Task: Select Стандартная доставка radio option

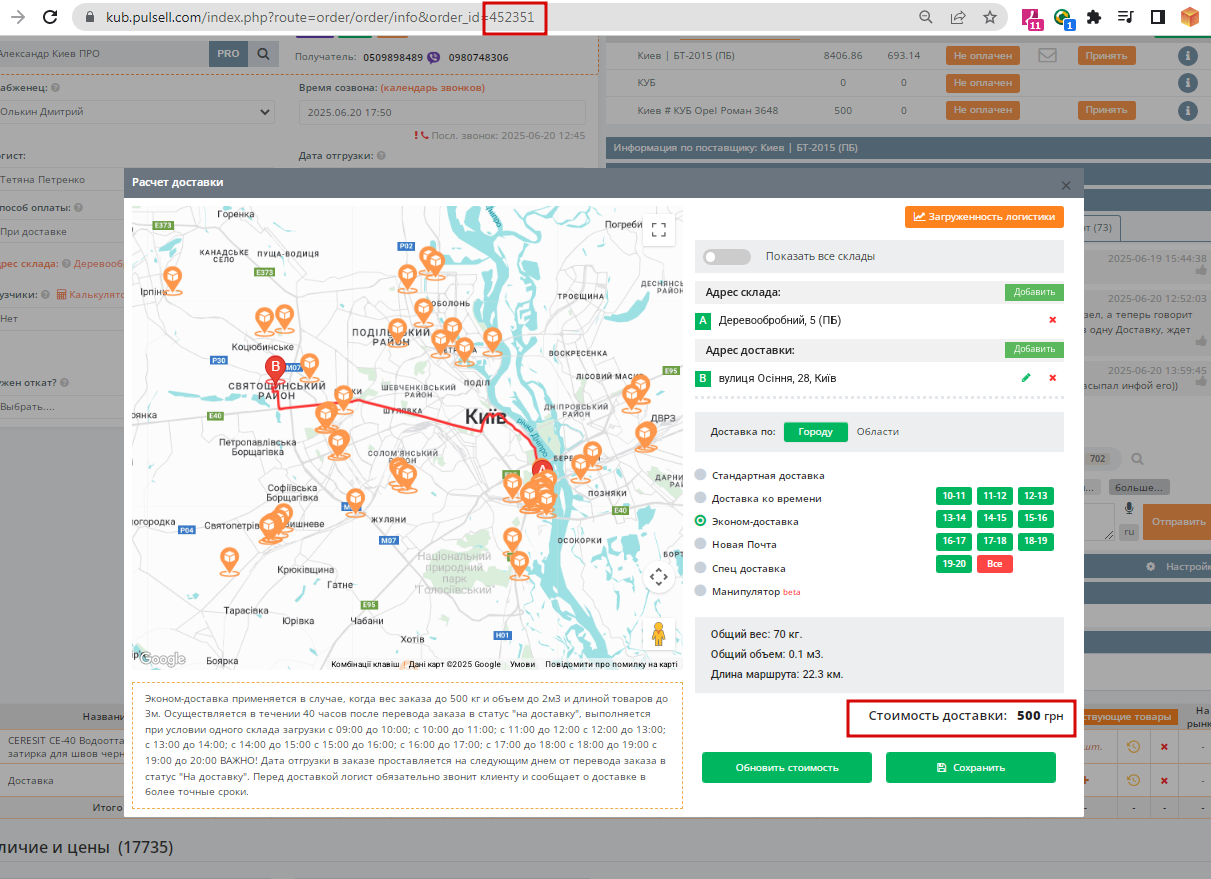Action: point(700,475)
